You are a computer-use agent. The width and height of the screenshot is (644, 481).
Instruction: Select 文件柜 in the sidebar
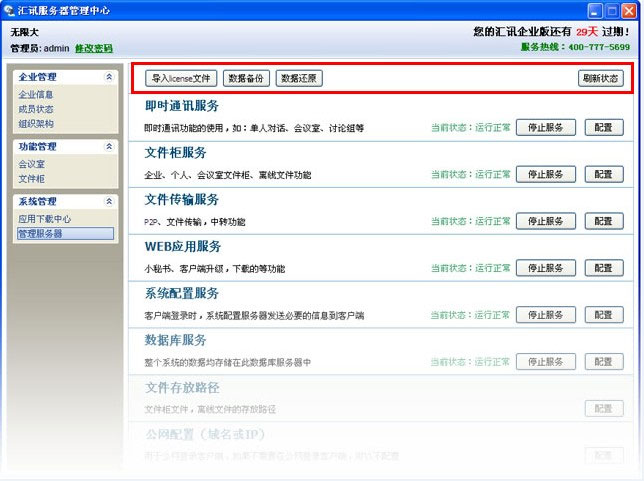[x=31, y=179]
